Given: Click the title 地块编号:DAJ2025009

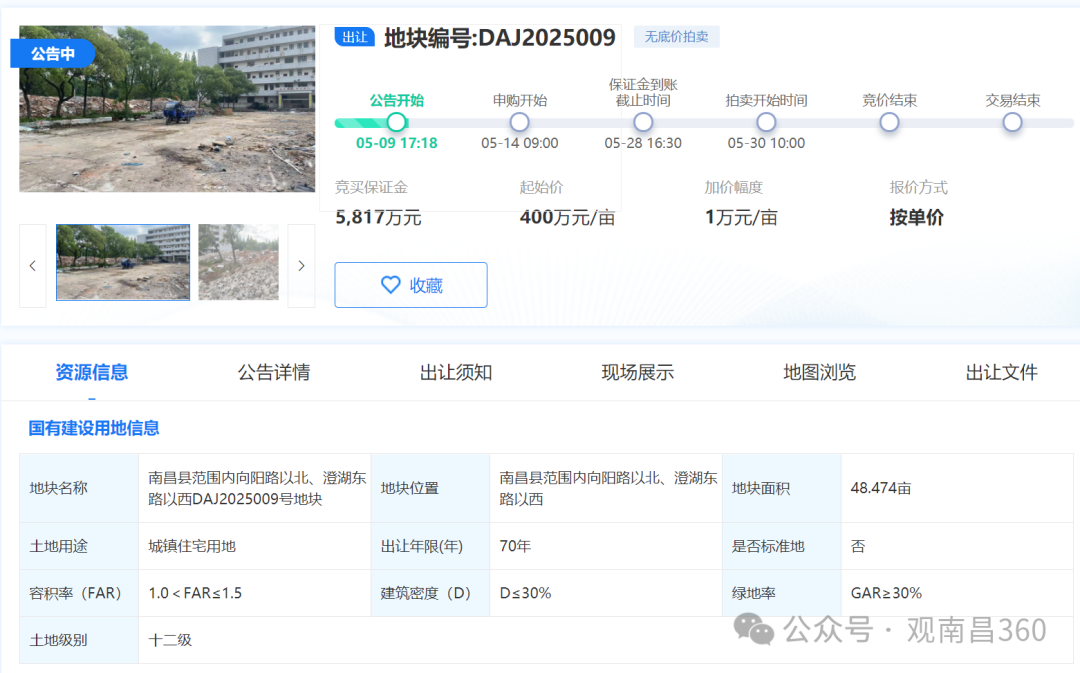Looking at the screenshot, I should [499, 38].
